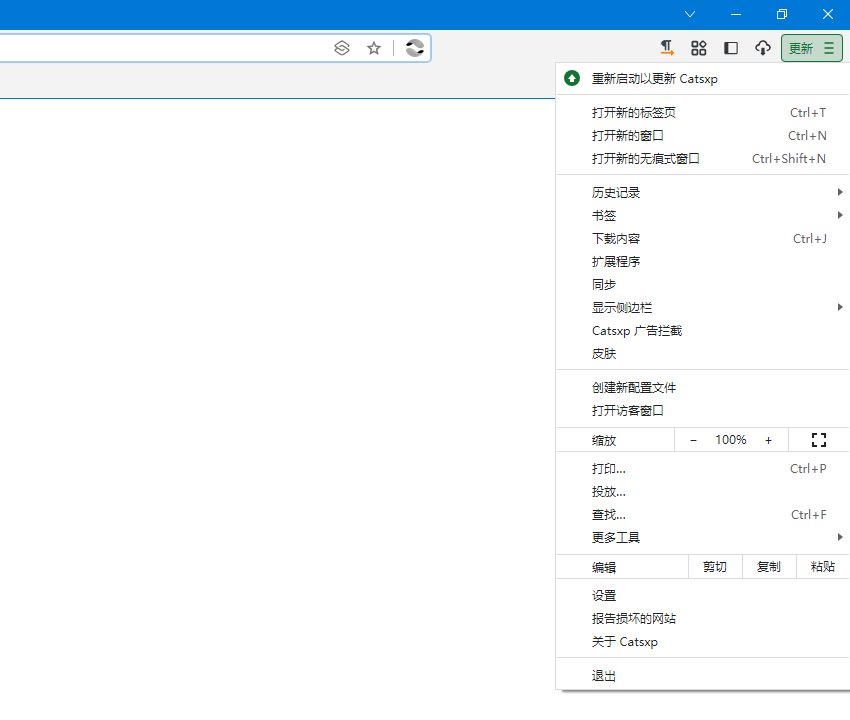Click the bookmark star icon in address bar
The height and width of the screenshot is (720, 850).
coord(374,48)
